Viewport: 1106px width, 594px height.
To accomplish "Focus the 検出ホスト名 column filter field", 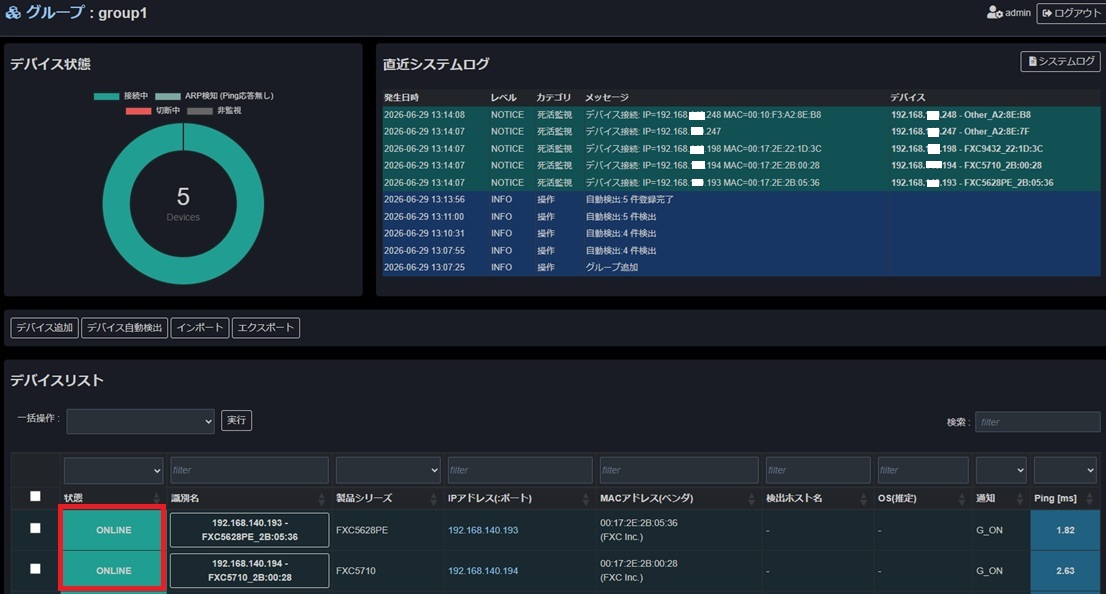I will point(818,470).
